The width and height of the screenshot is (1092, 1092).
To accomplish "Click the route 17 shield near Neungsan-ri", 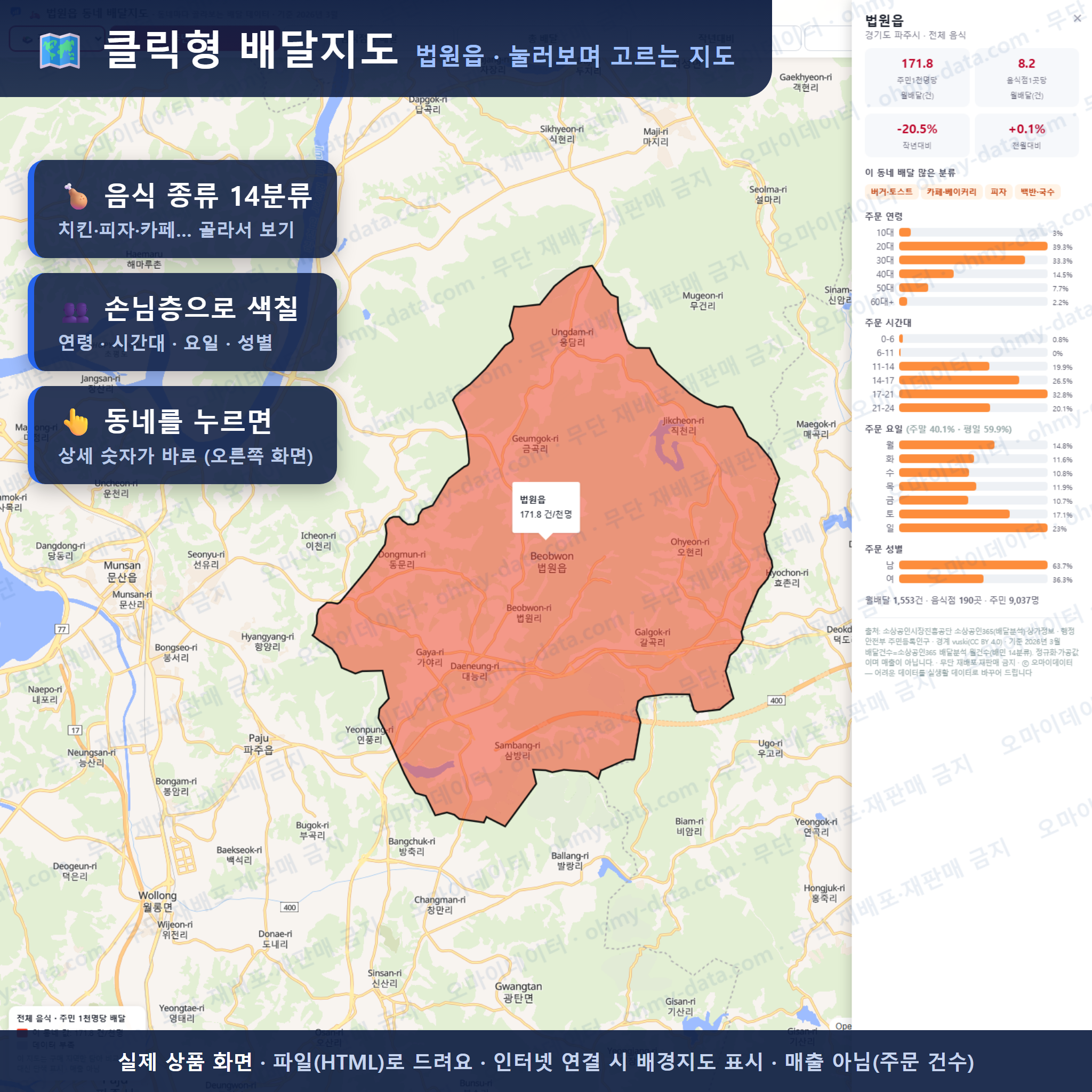I will tap(75, 730).
